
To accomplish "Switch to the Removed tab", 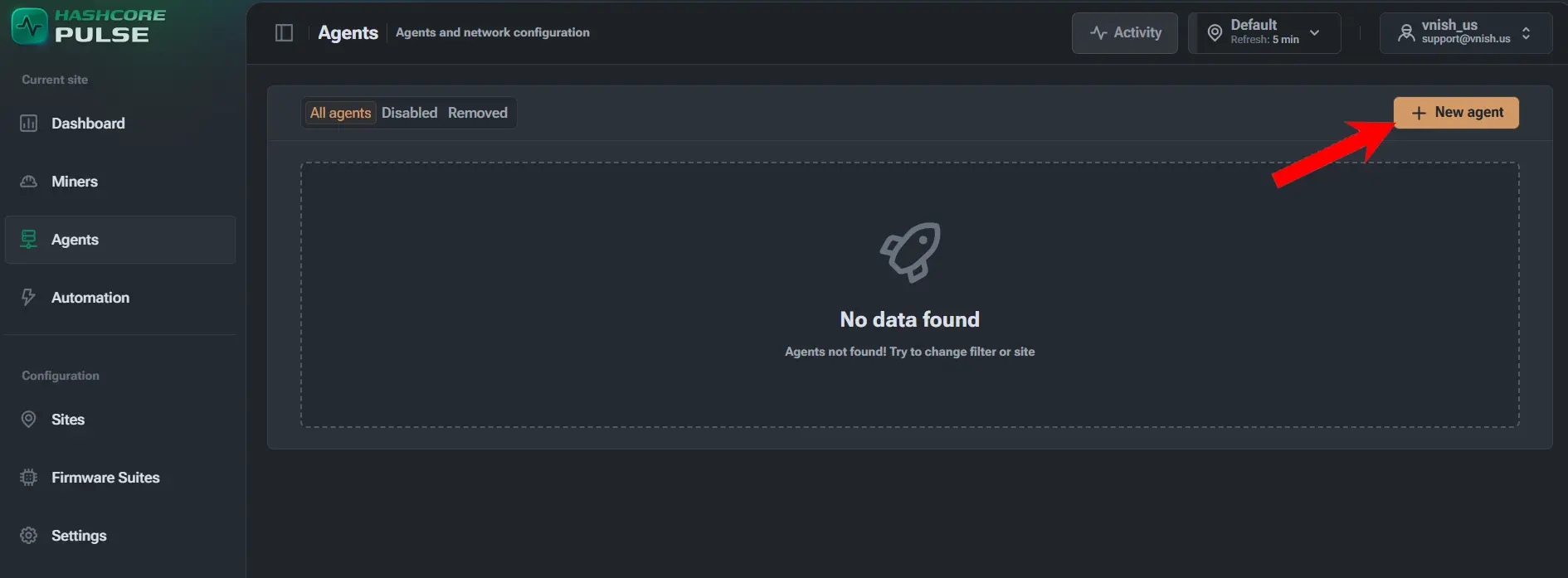I will [478, 113].
